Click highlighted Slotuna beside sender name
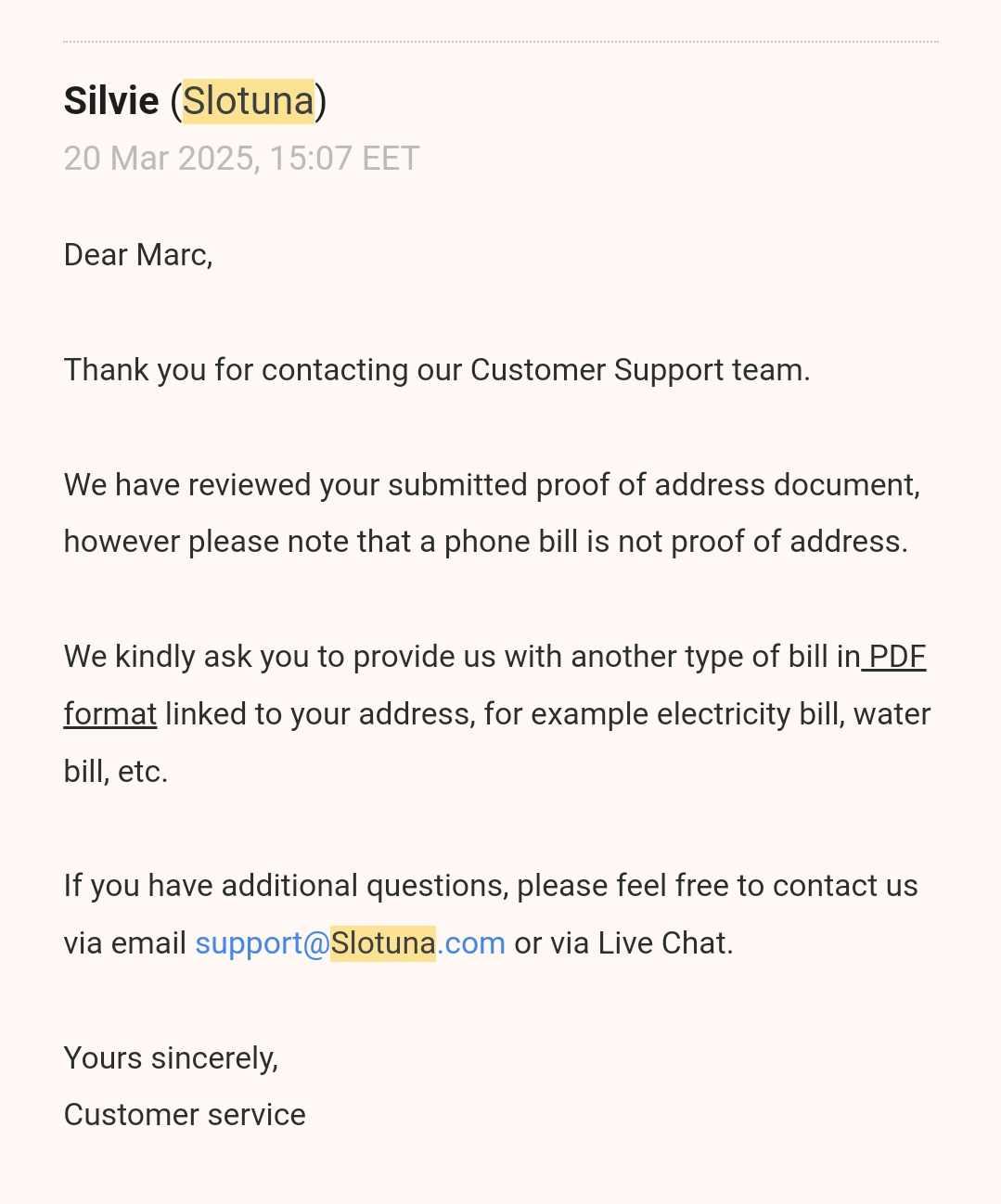Viewport: 1001px width, 1204px height. [248, 100]
